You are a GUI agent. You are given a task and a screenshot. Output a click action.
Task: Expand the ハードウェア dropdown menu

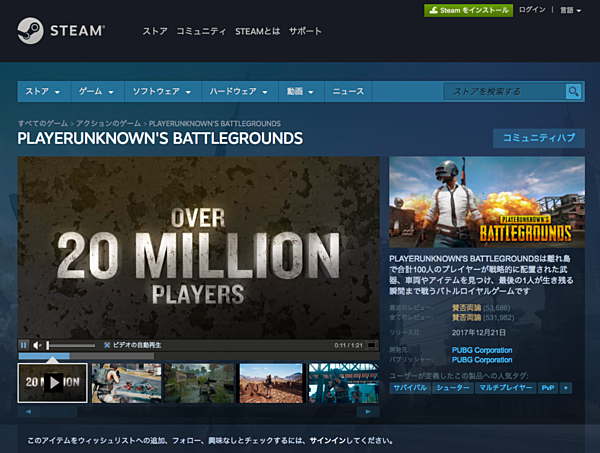tap(239, 91)
